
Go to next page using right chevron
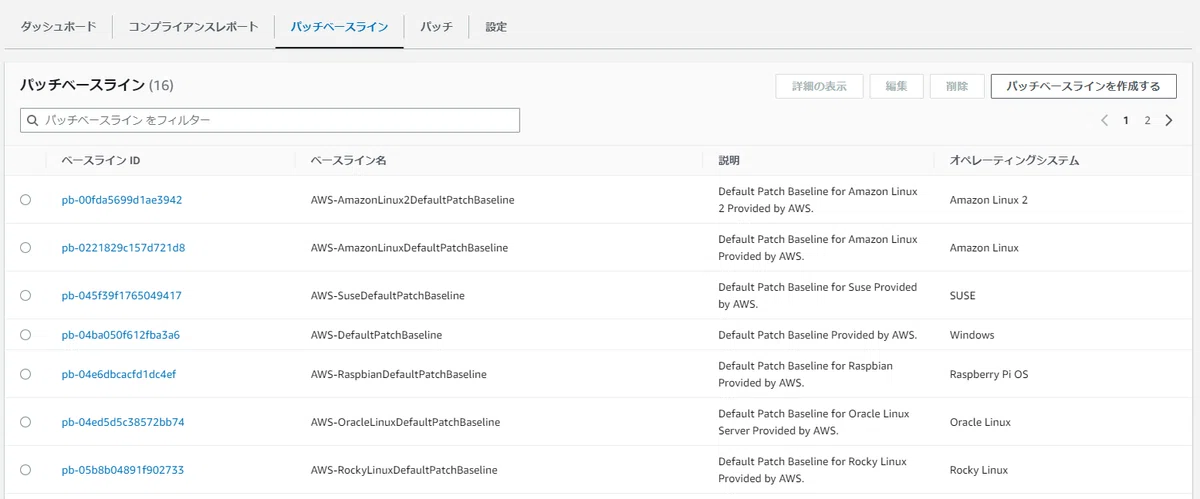click(x=1169, y=120)
